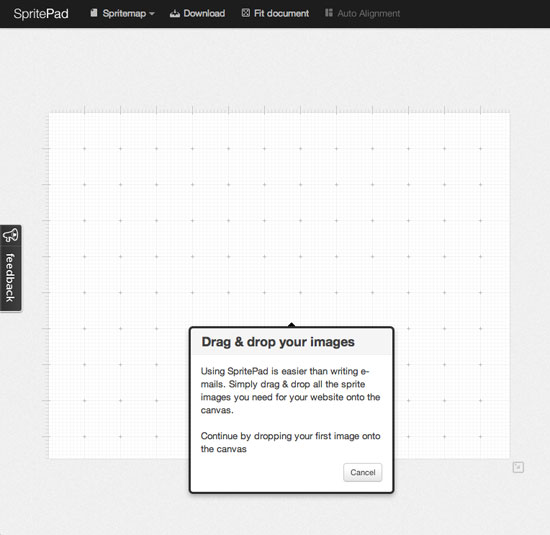Image resolution: width=550 pixels, height=535 pixels.
Task: Click the Spritemap document icon
Action: tap(94, 13)
